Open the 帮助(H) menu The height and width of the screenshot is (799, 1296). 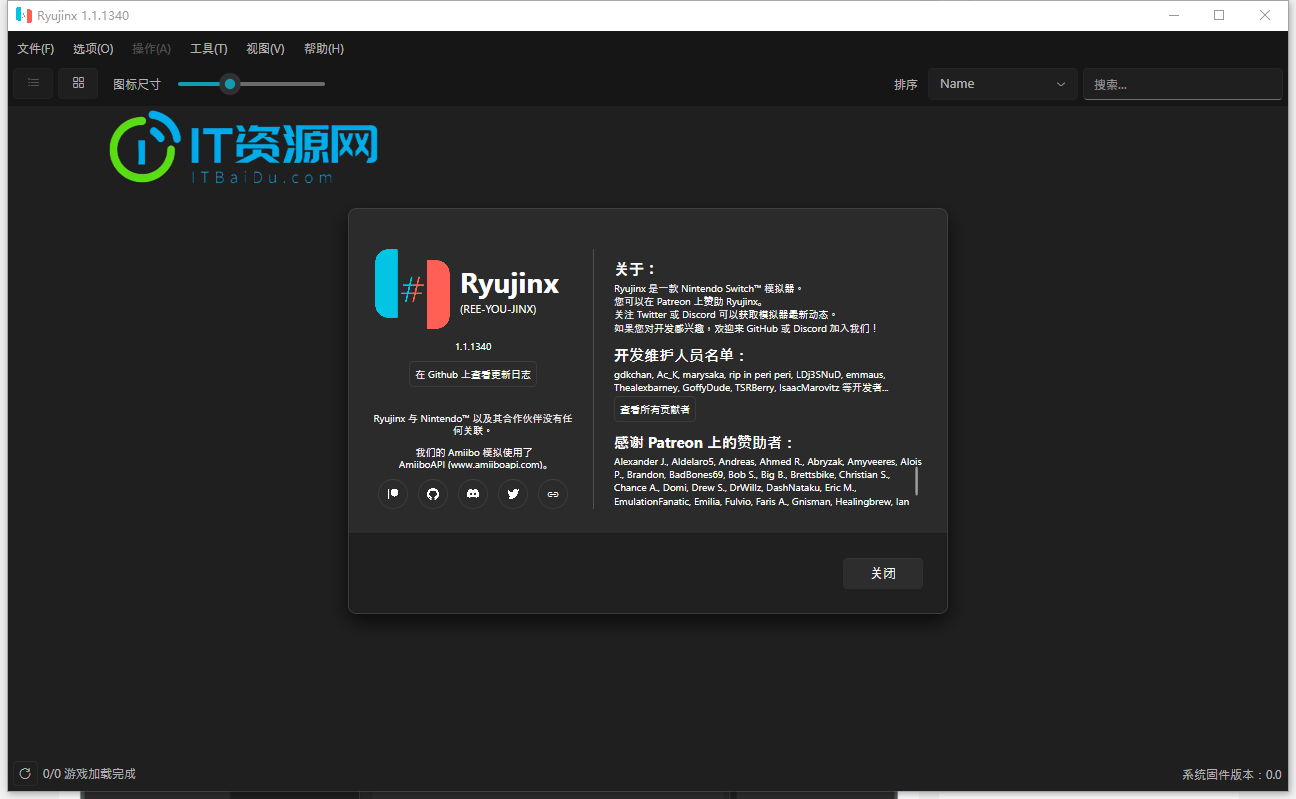(x=324, y=49)
